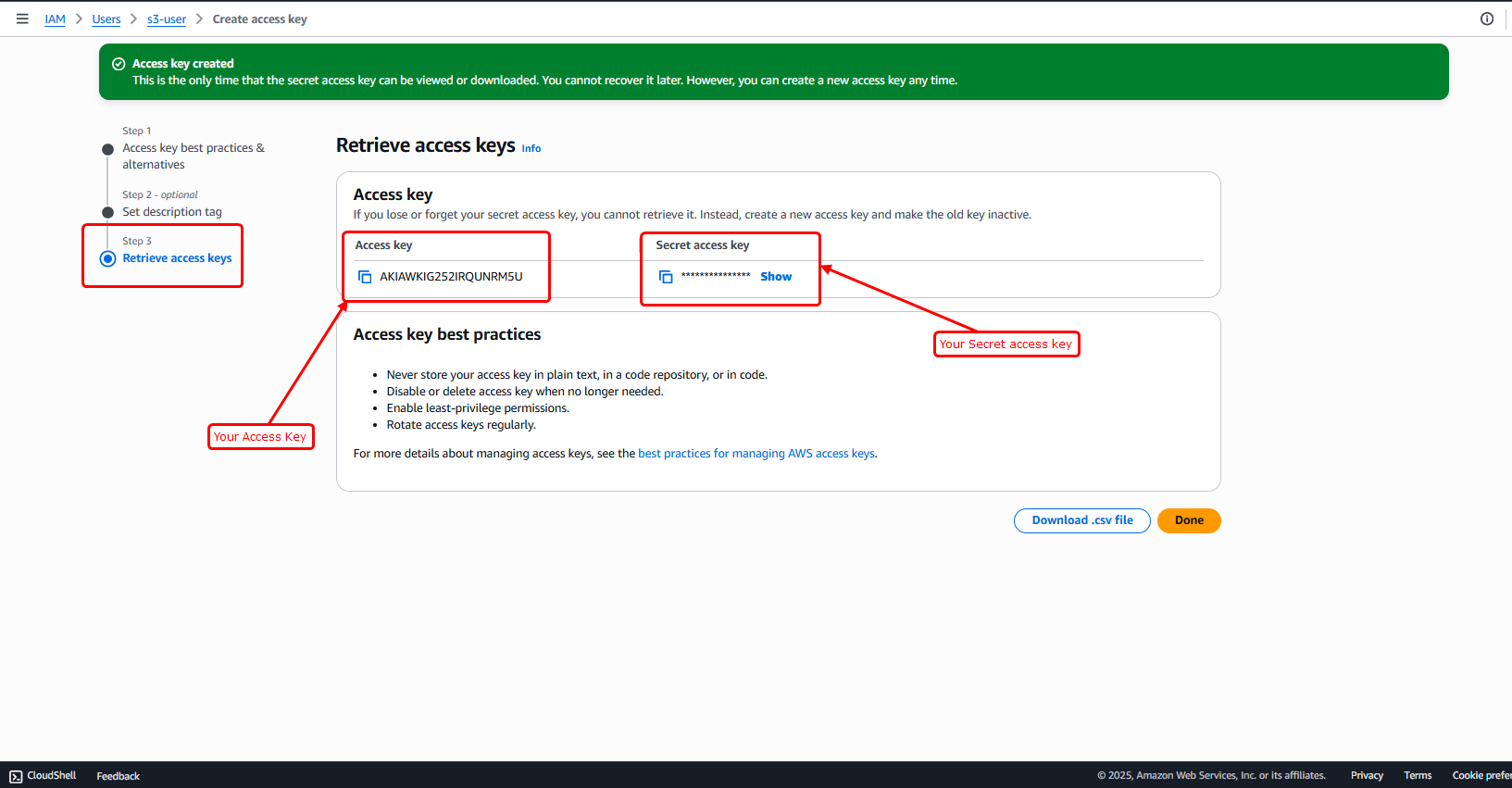Open the Privacy footer link
The image size is (1512, 788).
(1366, 776)
